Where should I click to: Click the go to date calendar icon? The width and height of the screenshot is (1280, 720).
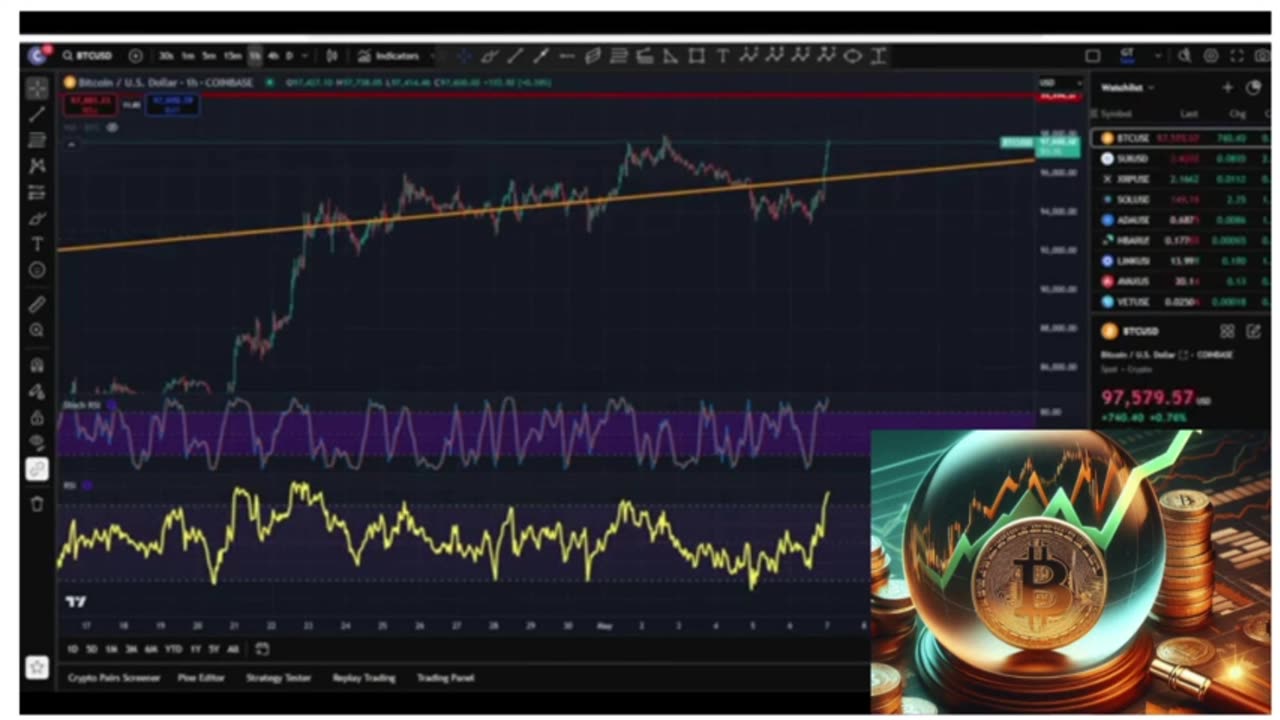click(x=262, y=649)
